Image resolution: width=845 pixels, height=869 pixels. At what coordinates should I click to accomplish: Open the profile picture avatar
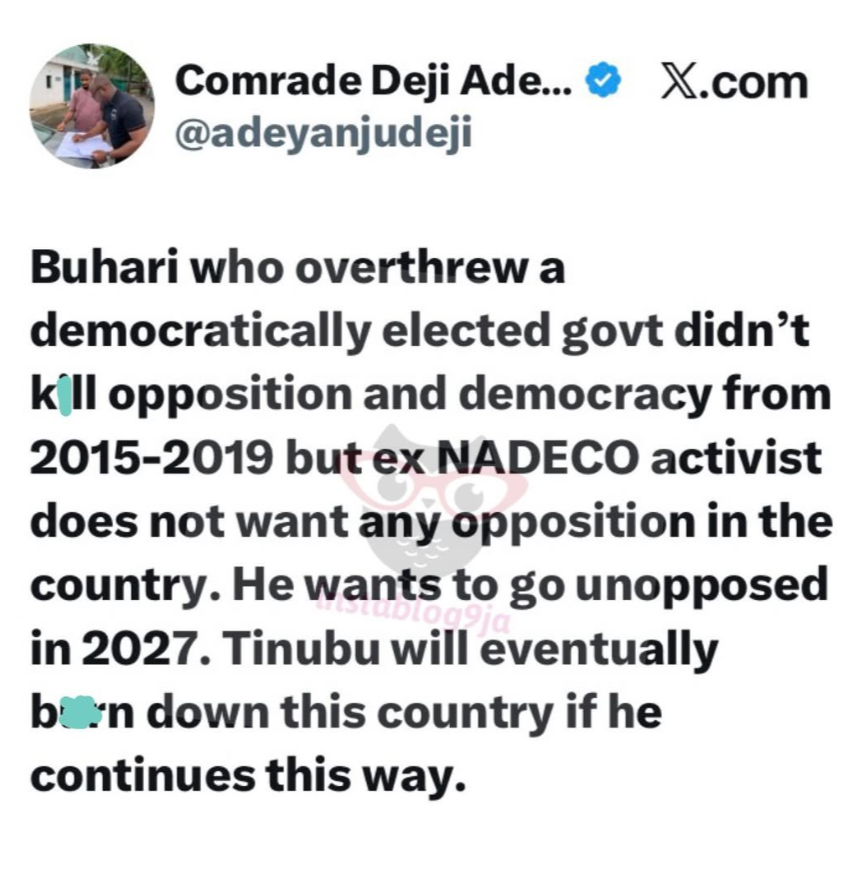pyautogui.click(x=92, y=106)
